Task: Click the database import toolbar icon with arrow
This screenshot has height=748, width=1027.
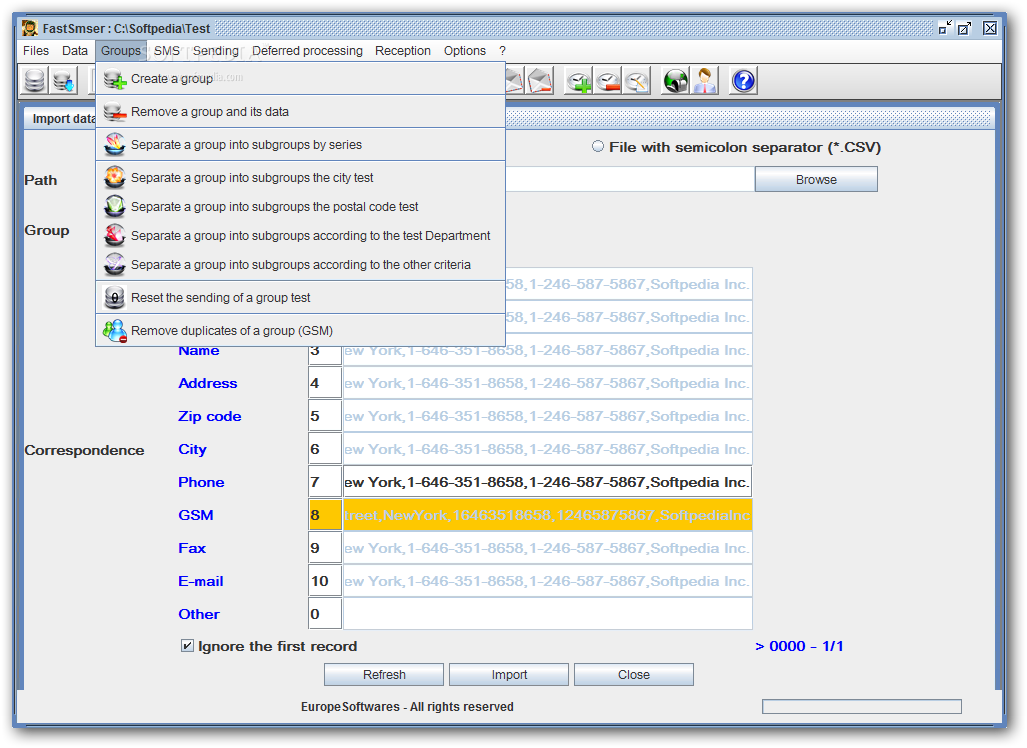Action: point(64,81)
